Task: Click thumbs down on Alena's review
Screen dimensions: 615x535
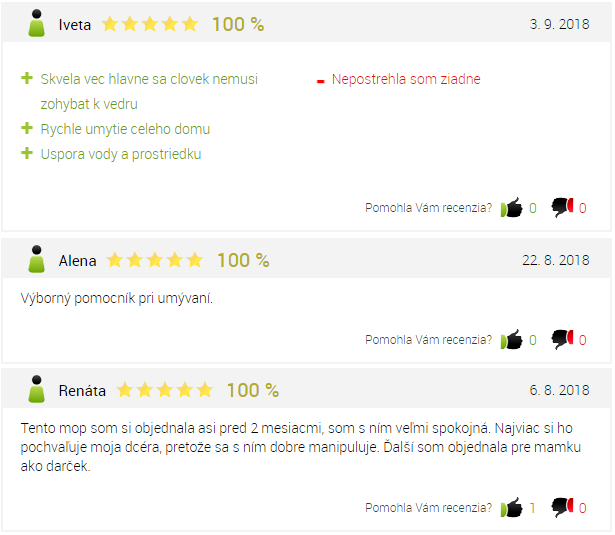Action: pyautogui.click(x=562, y=339)
